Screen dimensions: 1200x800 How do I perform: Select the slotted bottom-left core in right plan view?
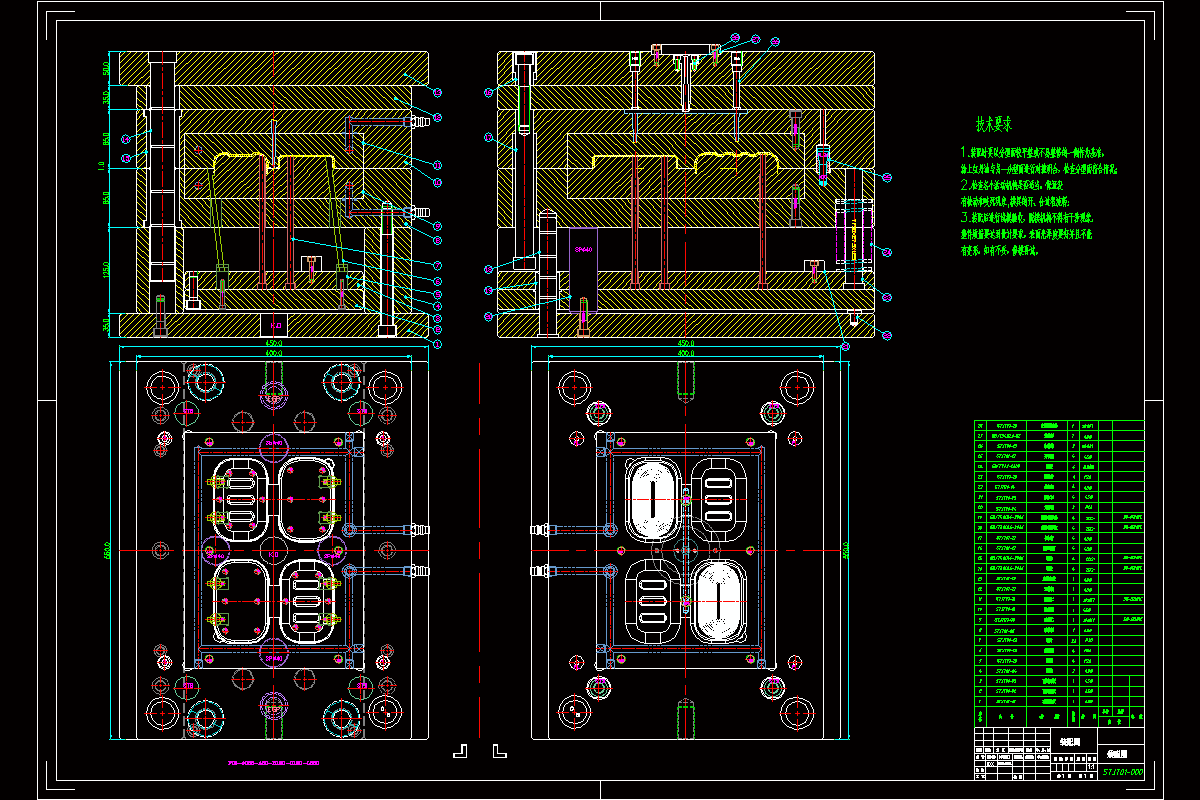[x=651, y=602]
